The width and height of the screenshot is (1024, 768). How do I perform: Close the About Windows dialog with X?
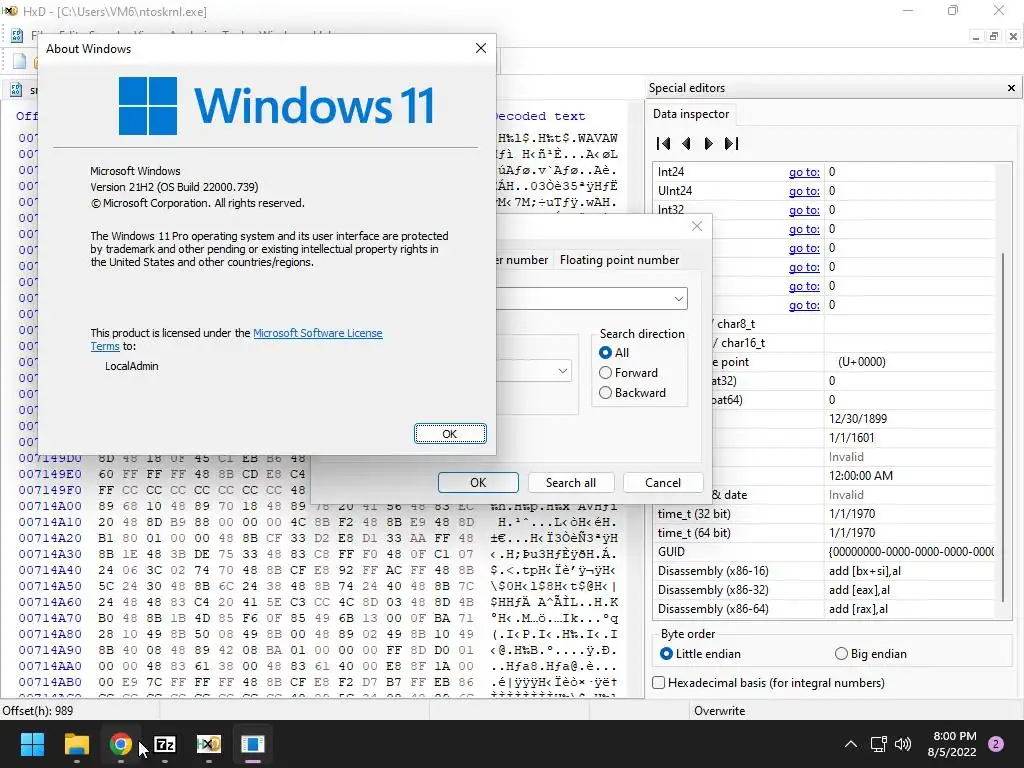pyautogui.click(x=481, y=48)
